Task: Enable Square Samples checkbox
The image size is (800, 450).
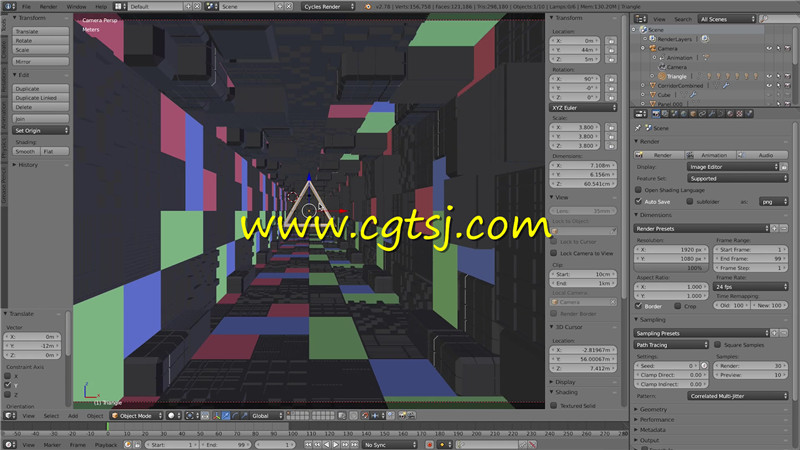Action: click(717, 345)
